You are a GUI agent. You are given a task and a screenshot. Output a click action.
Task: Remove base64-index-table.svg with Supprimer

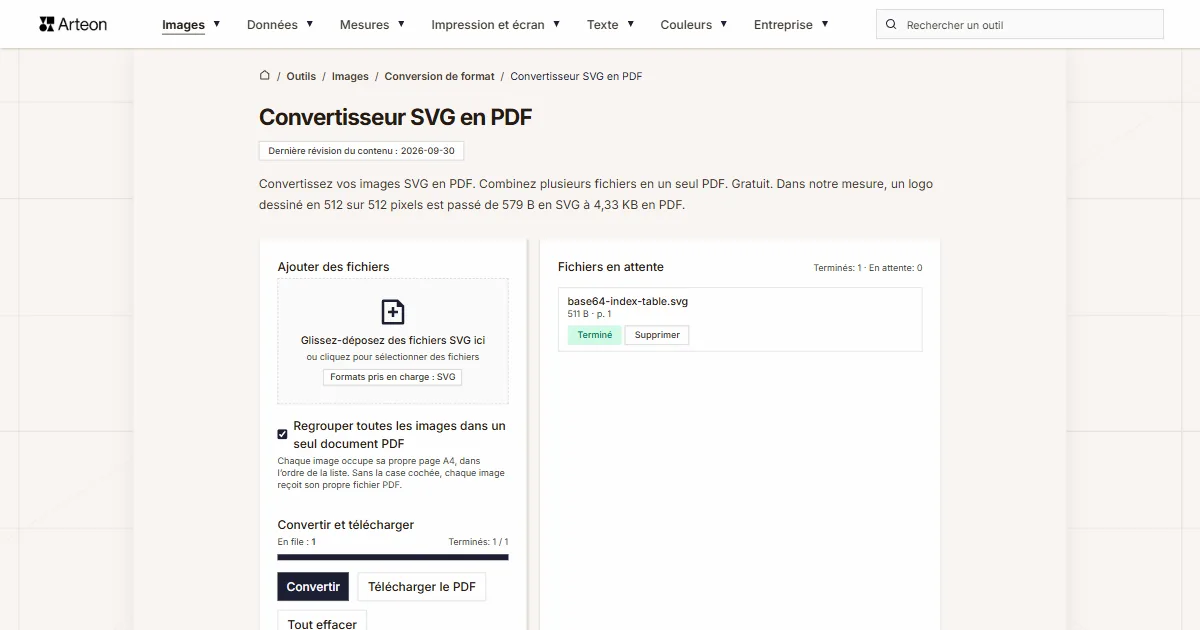(657, 335)
